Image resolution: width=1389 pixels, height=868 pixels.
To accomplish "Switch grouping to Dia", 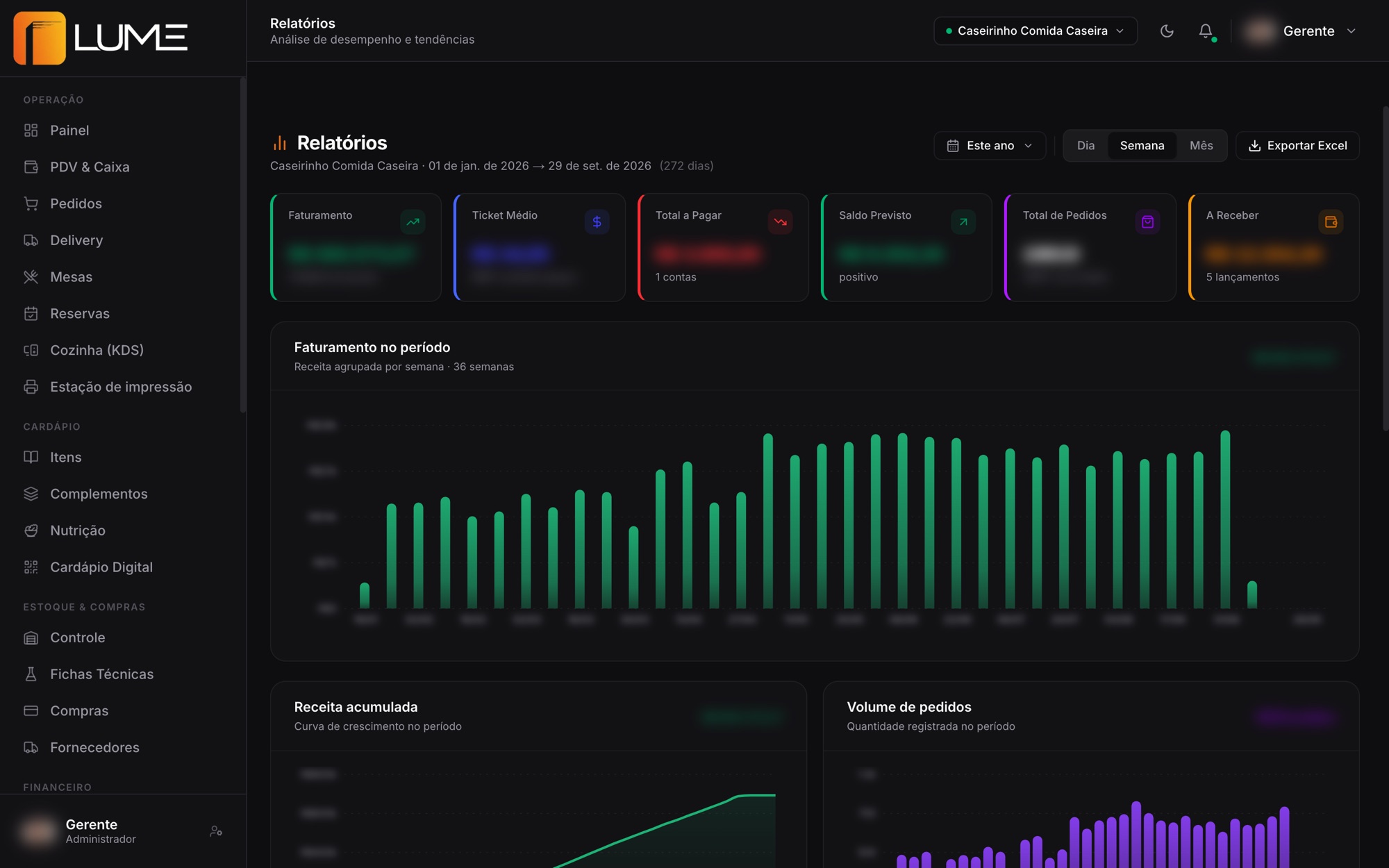I will [x=1086, y=146].
